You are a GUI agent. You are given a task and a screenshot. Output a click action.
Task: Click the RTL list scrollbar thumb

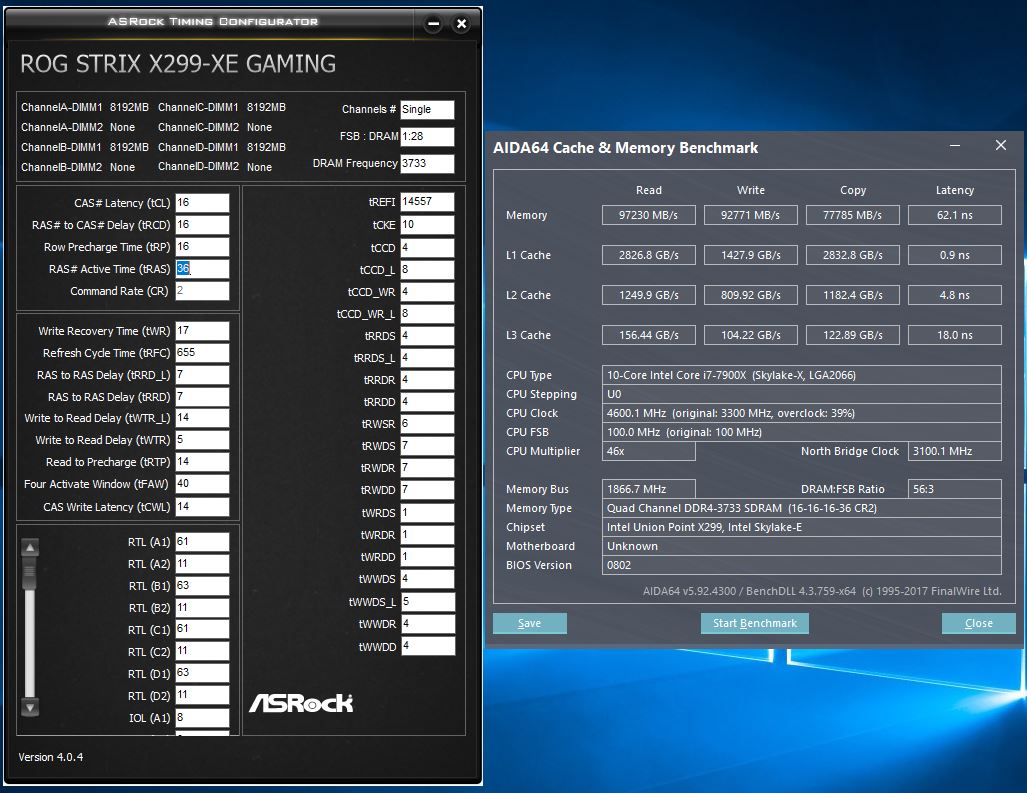(30, 573)
